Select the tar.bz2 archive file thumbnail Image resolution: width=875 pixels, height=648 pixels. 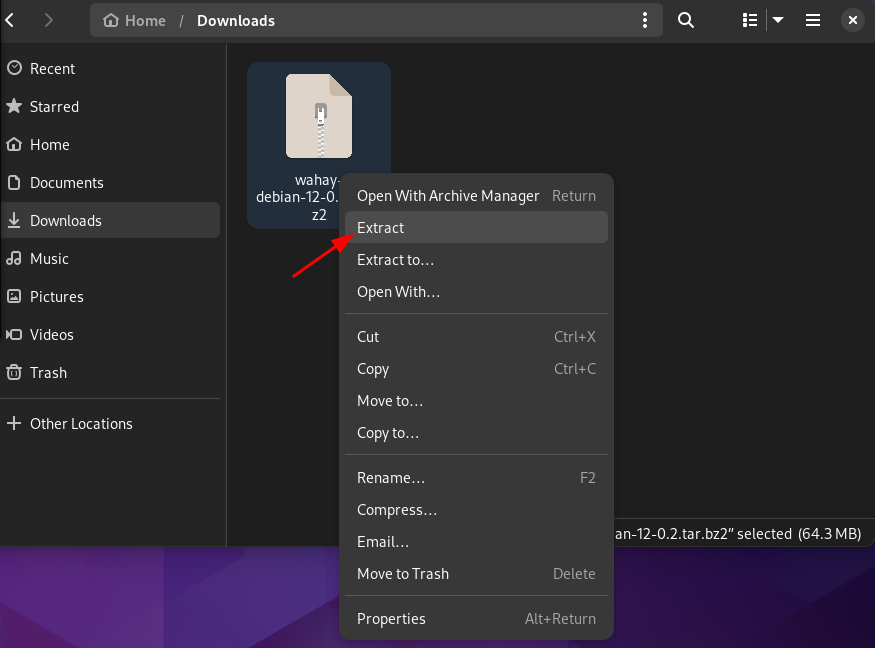click(318, 116)
